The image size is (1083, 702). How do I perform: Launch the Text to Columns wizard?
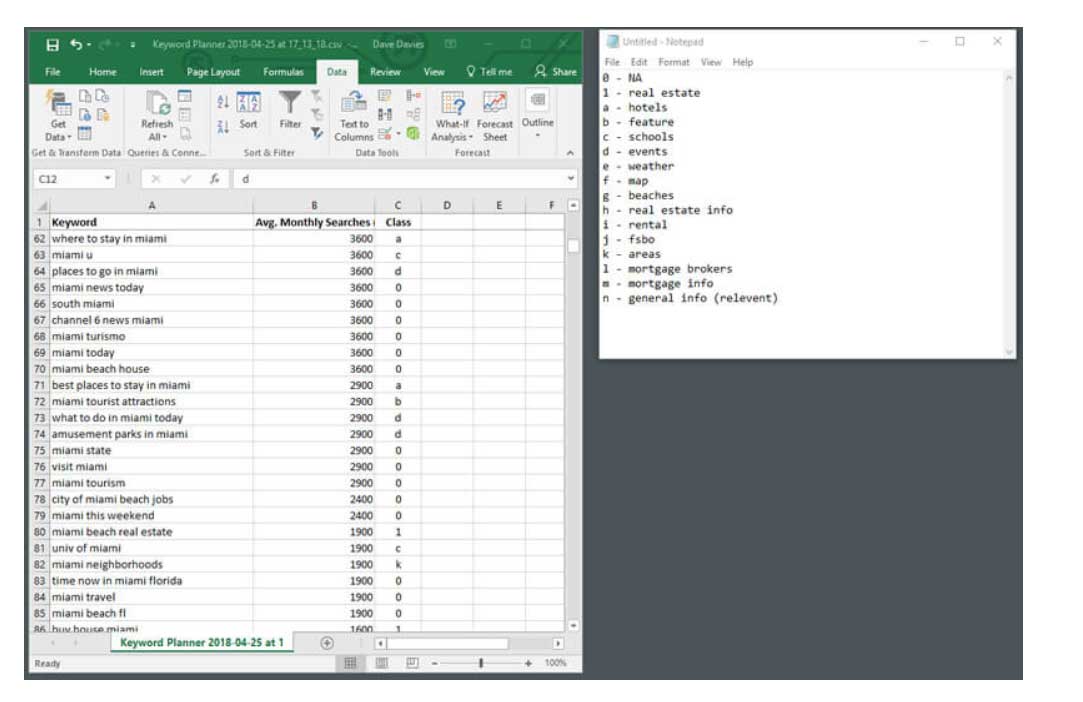click(354, 115)
